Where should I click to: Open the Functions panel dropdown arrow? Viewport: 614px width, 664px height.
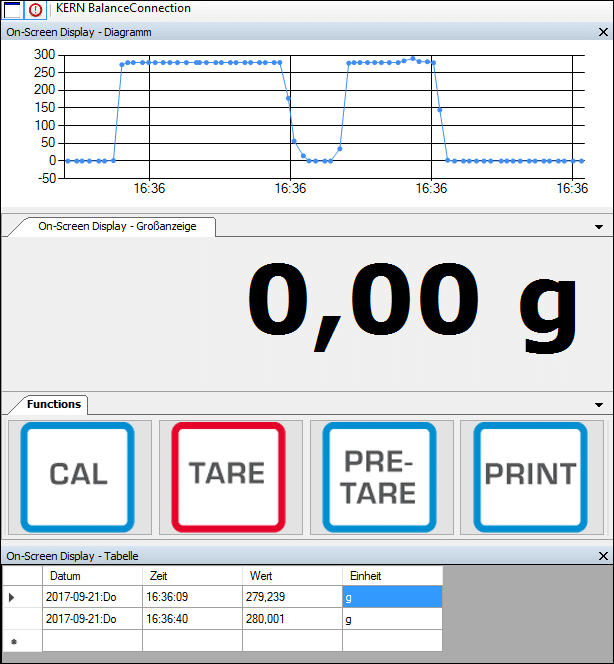pos(599,405)
